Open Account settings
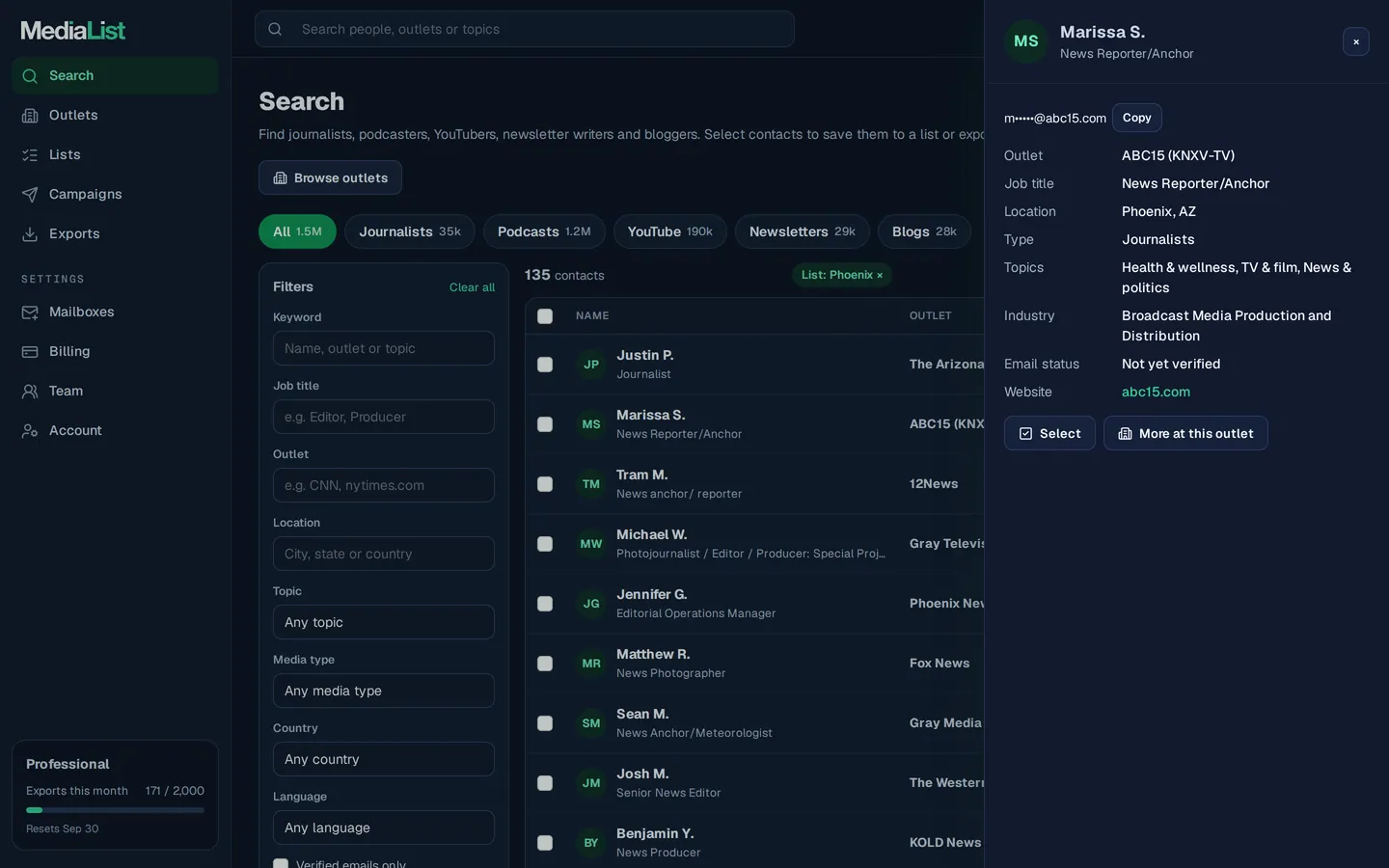Viewport: 1389px width, 868px height. coord(115,430)
